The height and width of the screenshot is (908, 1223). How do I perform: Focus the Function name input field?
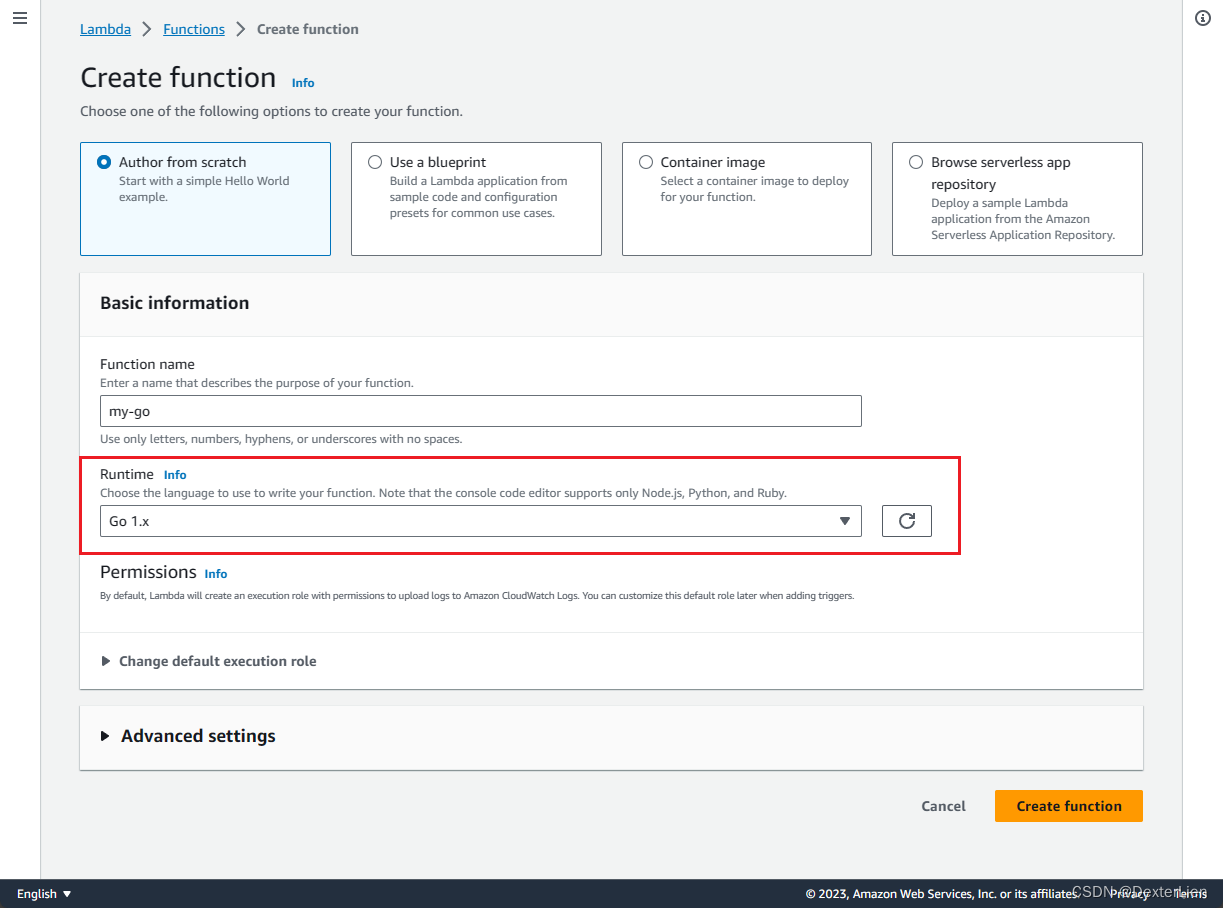pos(480,411)
